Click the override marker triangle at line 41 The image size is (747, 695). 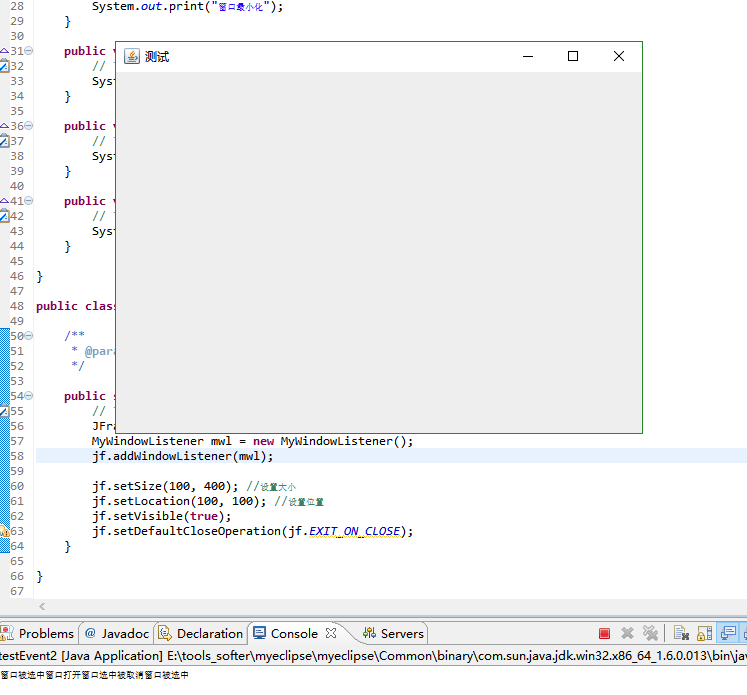click(4, 201)
